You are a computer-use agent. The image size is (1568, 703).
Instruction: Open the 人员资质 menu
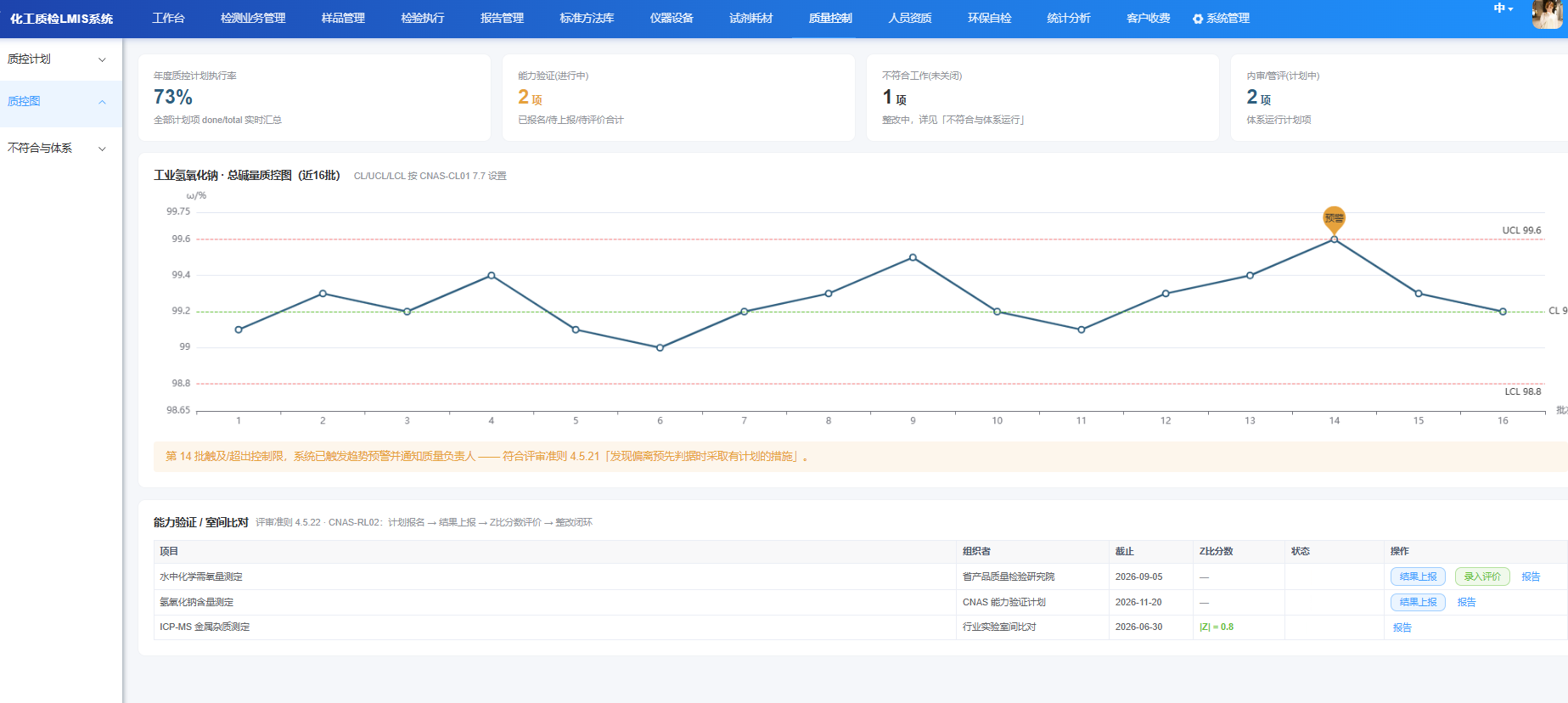tap(910, 18)
